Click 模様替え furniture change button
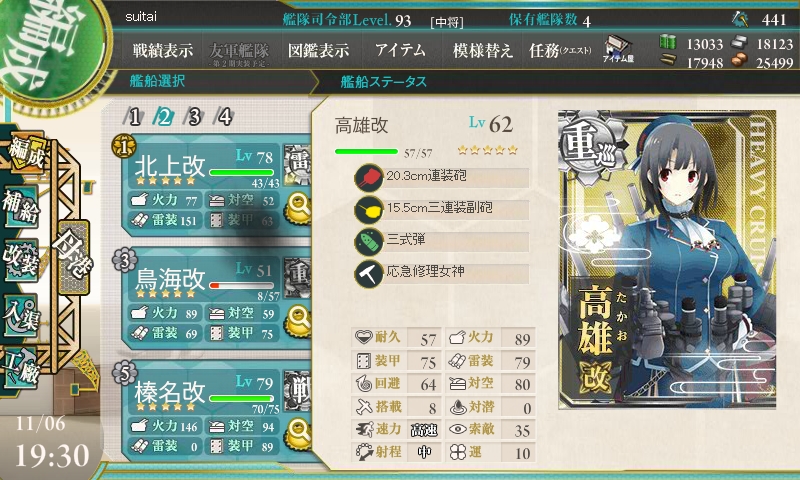This screenshot has width=800, height=480. [x=482, y=50]
